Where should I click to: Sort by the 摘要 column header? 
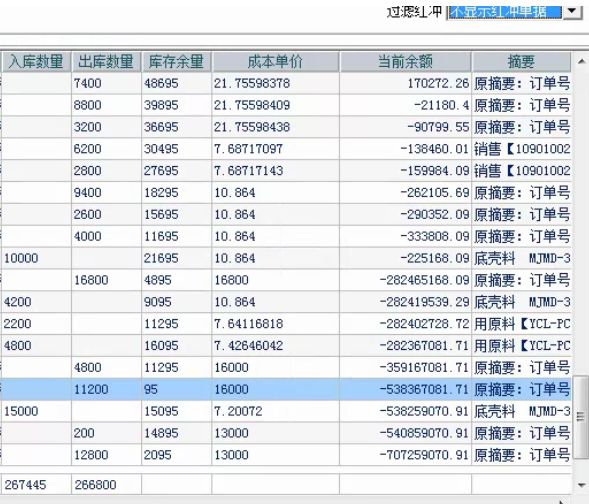click(x=521, y=62)
